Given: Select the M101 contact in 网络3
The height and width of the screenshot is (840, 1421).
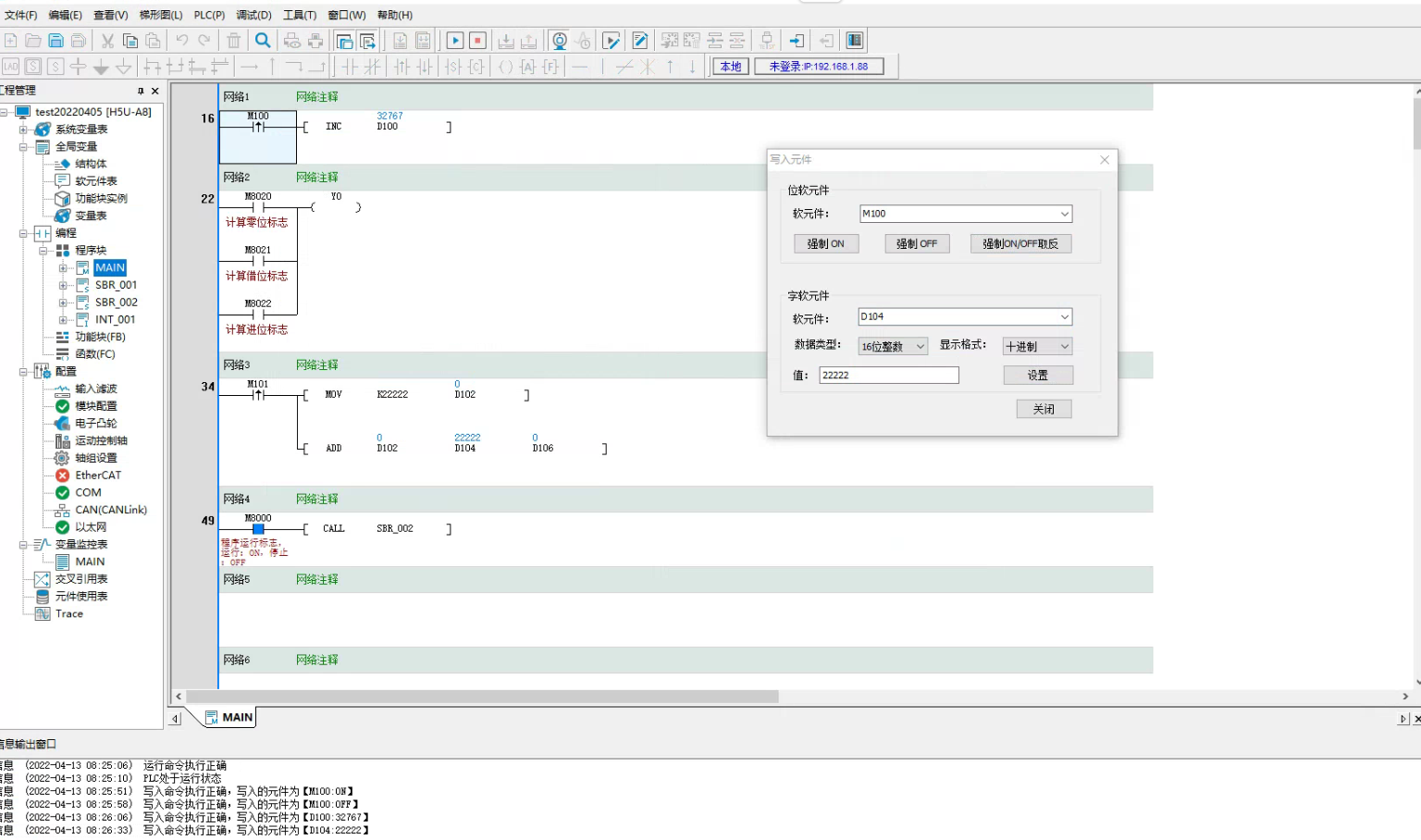Looking at the screenshot, I should (x=258, y=394).
